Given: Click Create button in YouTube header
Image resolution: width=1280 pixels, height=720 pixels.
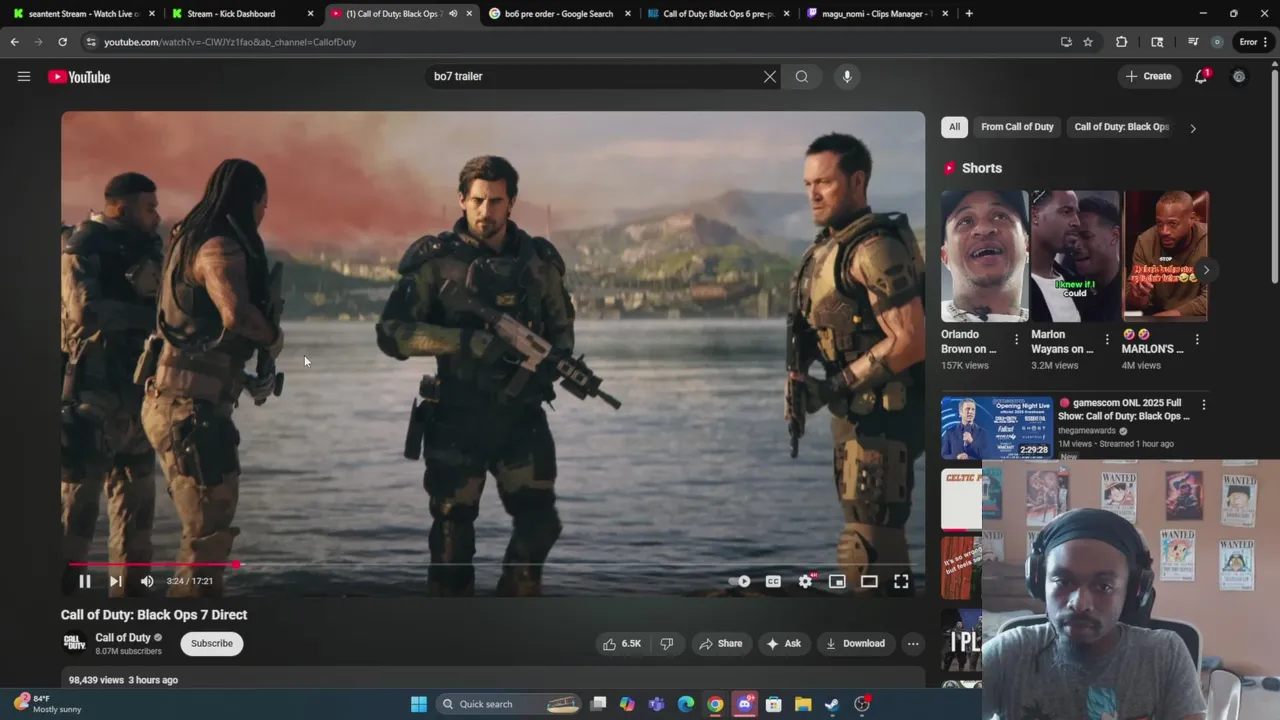Looking at the screenshot, I should pyautogui.click(x=1148, y=77).
